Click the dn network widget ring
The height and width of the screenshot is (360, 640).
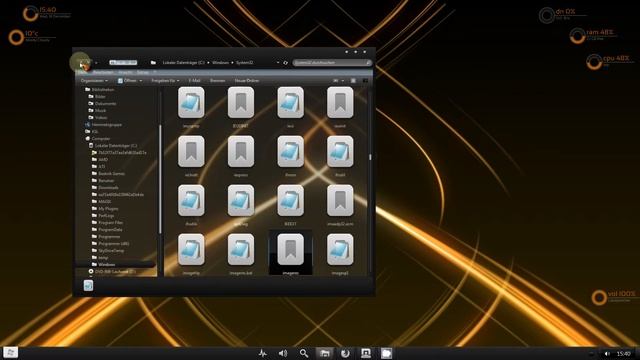click(547, 16)
